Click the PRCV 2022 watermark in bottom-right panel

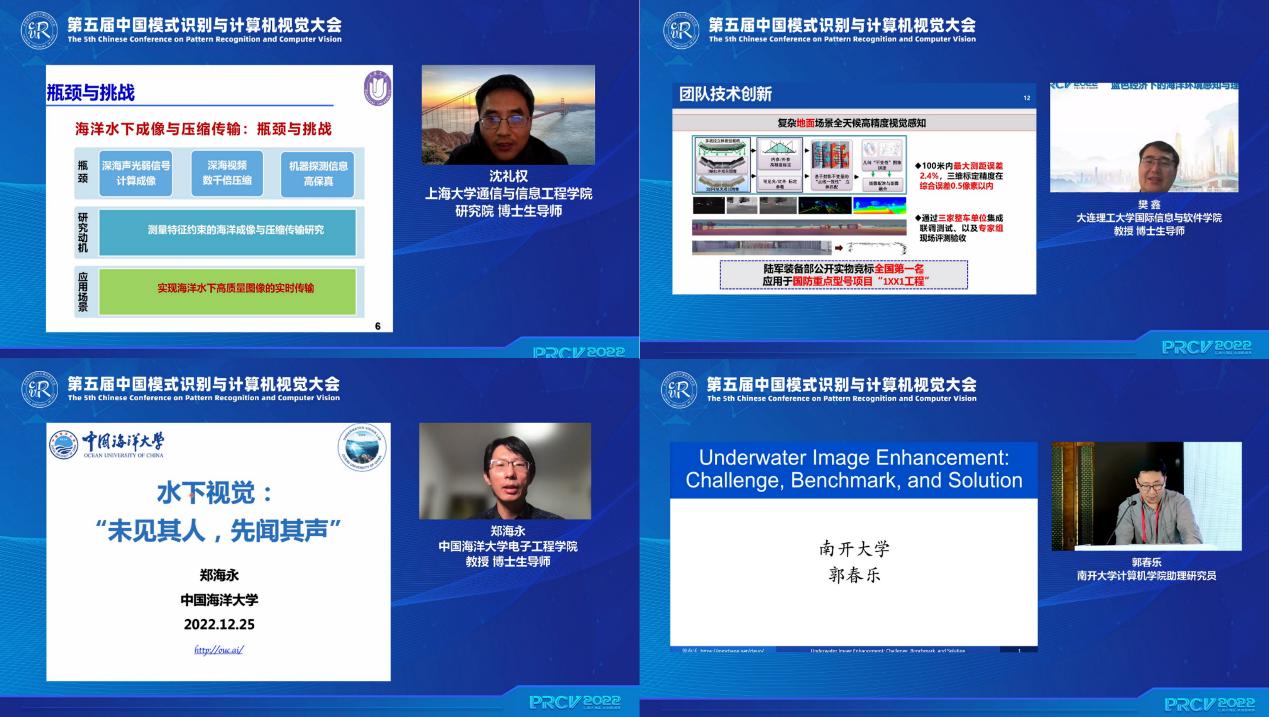tap(1210, 702)
